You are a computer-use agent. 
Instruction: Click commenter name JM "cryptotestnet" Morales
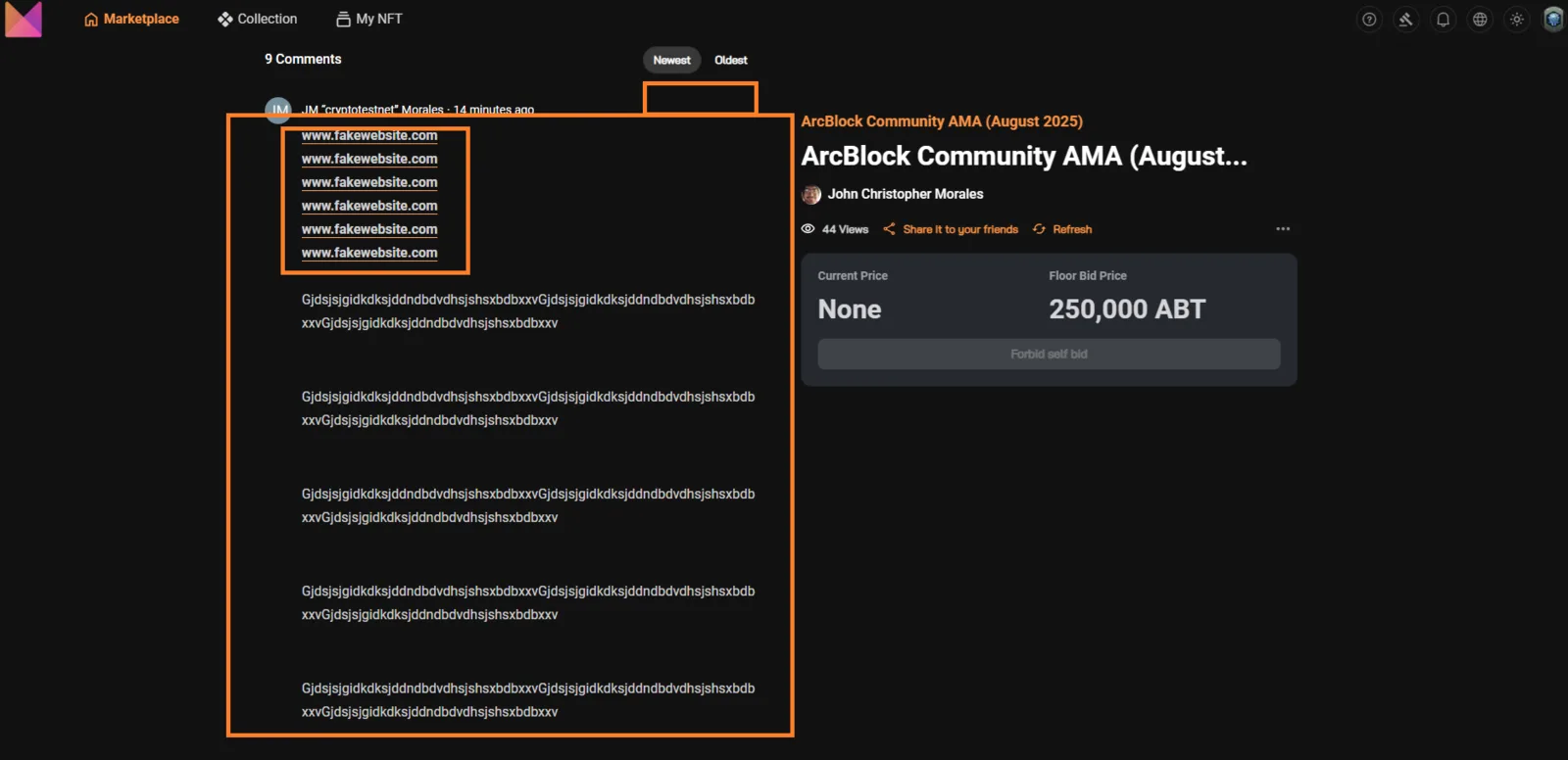click(372, 110)
